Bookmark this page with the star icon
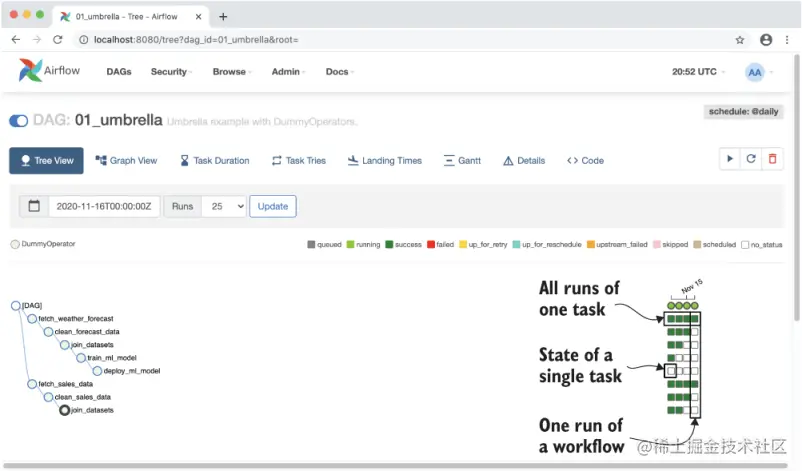The height and width of the screenshot is (471, 802). coord(740,40)
